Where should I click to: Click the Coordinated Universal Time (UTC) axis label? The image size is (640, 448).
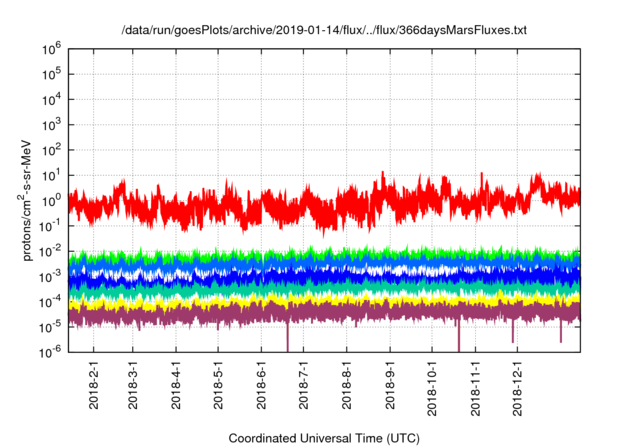pyautogui.click(x=323, y=438)
